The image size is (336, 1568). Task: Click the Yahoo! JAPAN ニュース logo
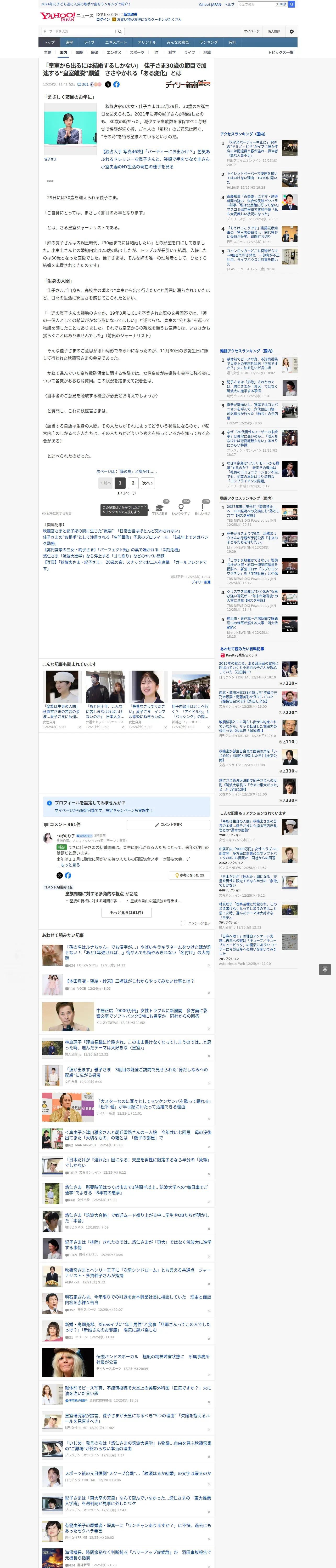point(66,16)
